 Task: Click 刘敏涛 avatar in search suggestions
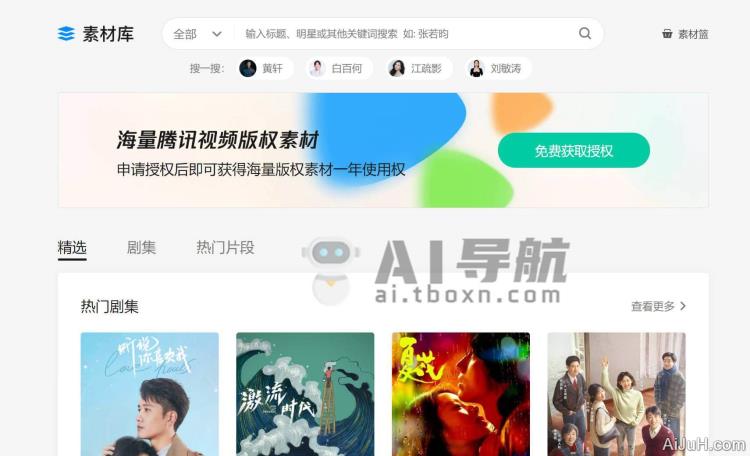476,68
